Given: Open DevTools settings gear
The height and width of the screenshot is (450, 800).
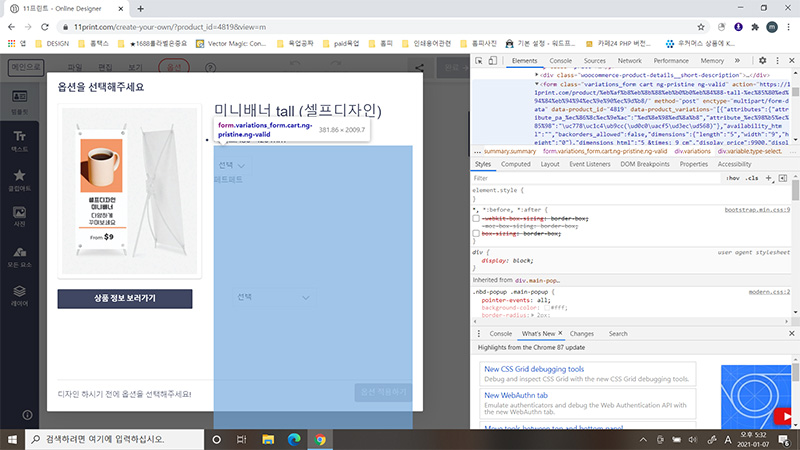Looking at the screenshot, I should pos(762,61).
